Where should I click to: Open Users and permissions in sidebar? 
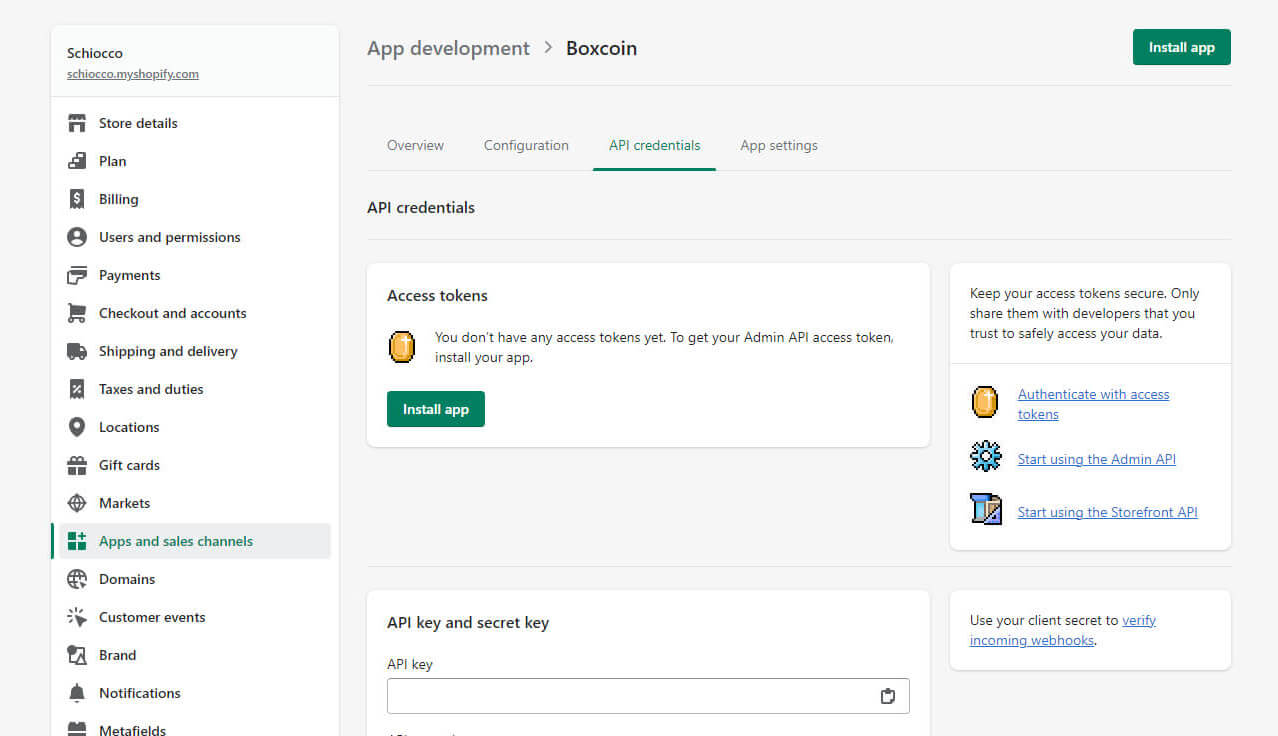point(169,237)
